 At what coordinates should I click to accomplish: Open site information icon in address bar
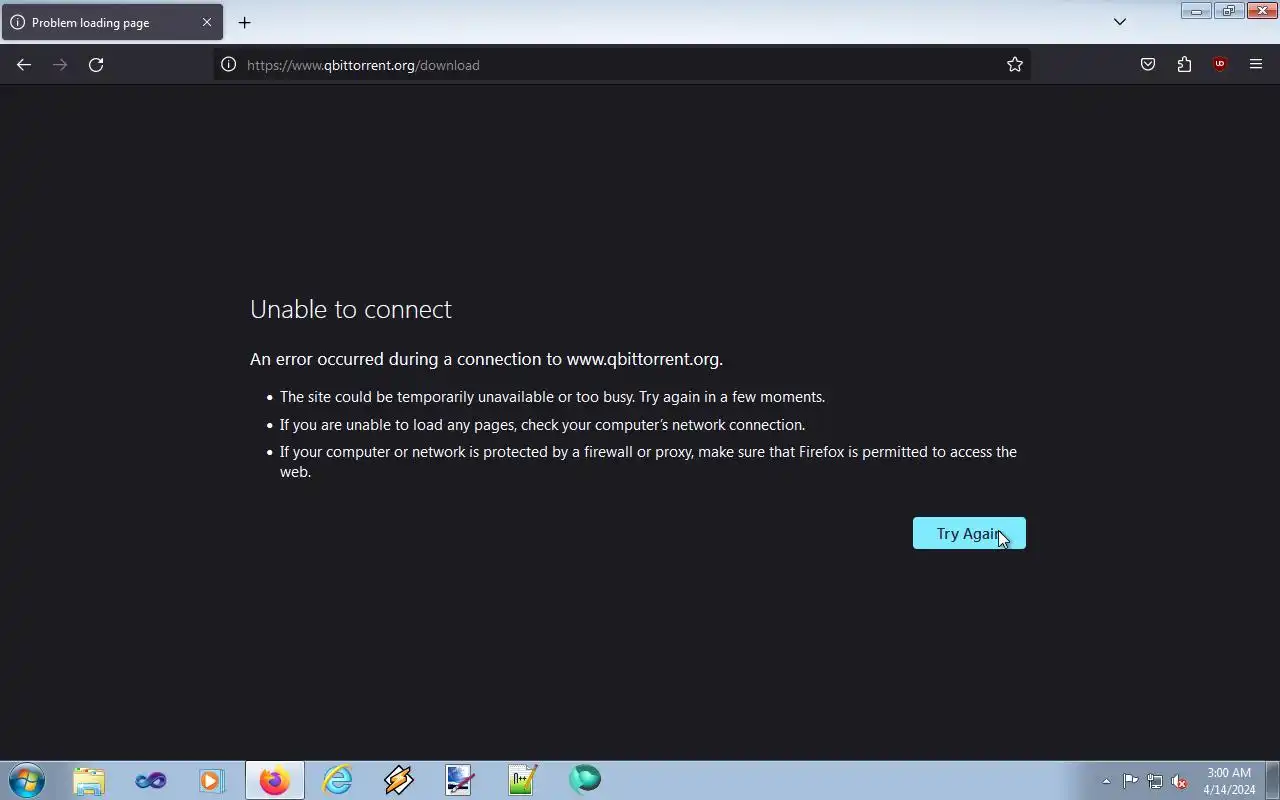228,65
